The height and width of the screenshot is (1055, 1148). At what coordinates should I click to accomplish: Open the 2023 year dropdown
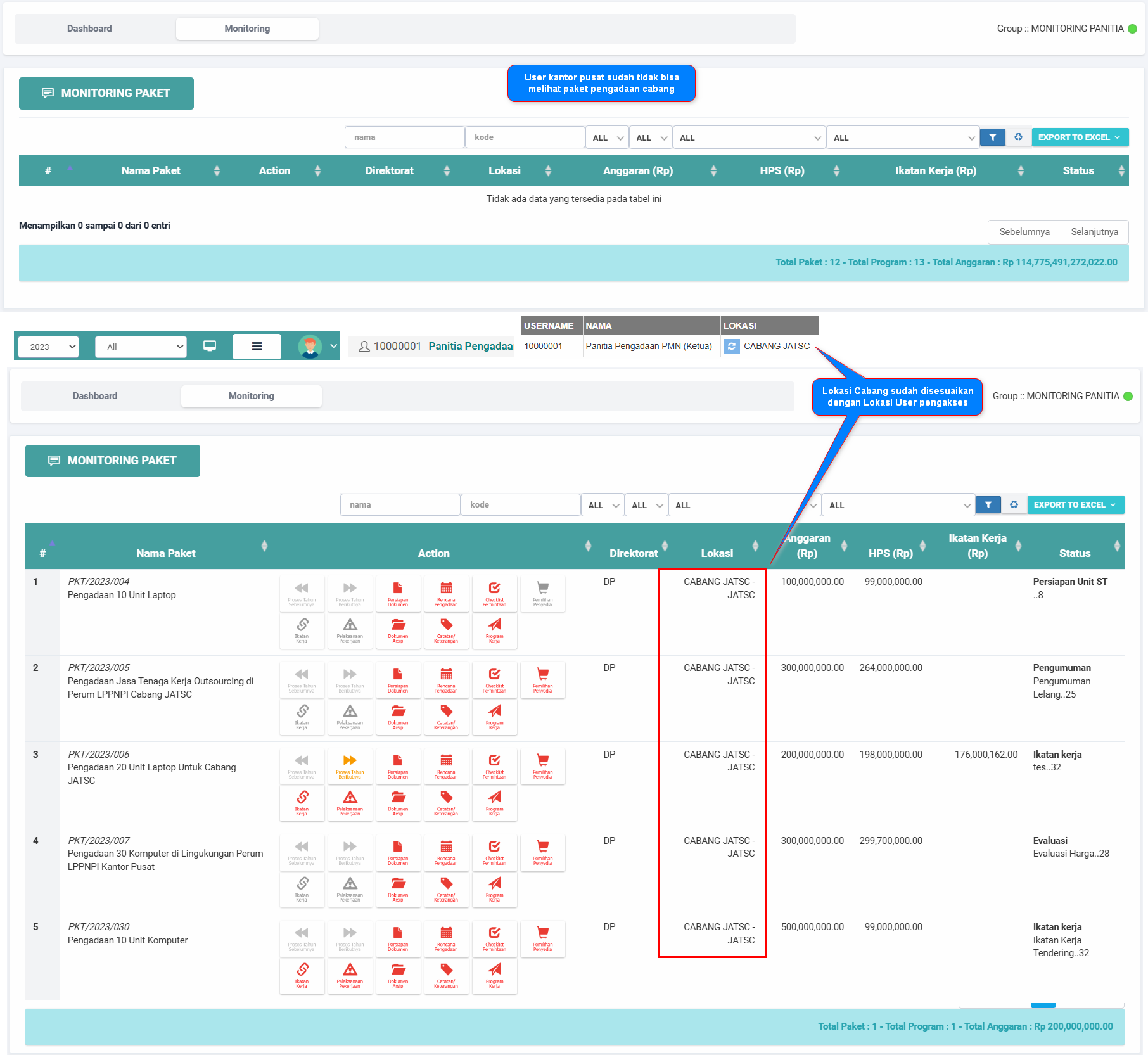tap(49, 347)
